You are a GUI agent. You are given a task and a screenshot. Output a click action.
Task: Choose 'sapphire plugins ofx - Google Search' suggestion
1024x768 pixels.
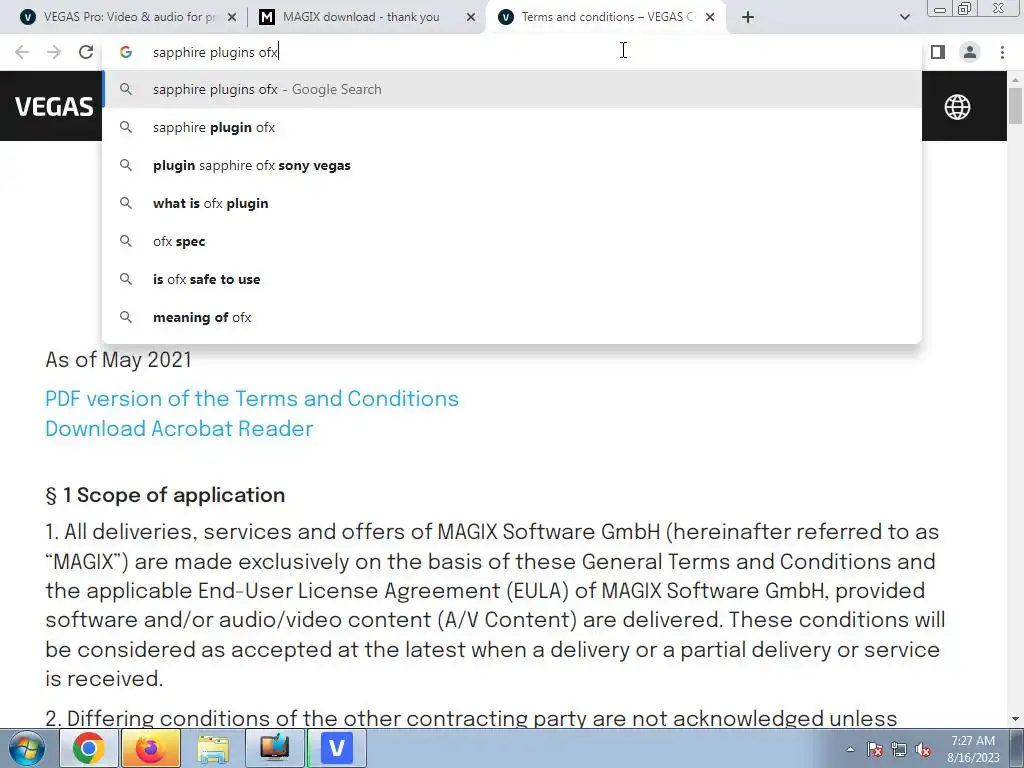pos(512,89)
